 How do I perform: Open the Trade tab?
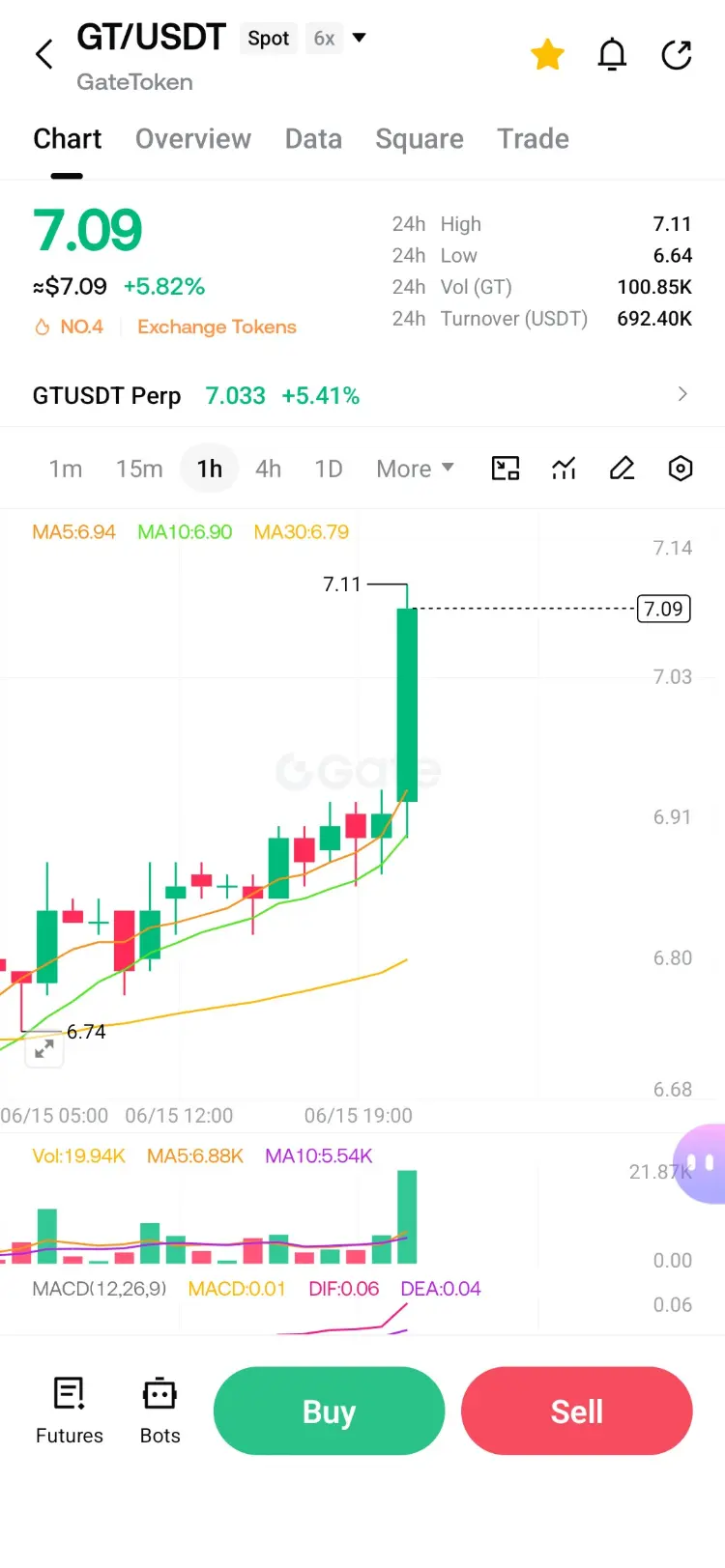[x=533, y=139]
